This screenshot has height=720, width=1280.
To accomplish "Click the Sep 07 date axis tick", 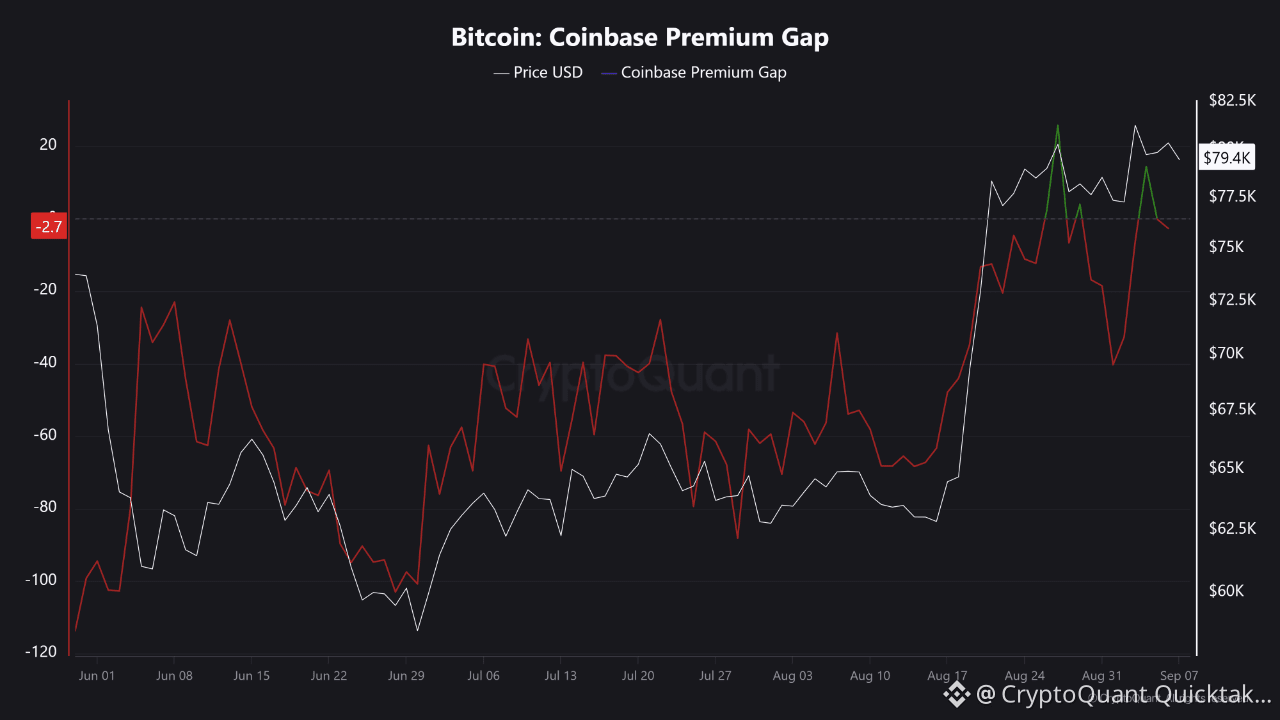I will click(1178, 676).
